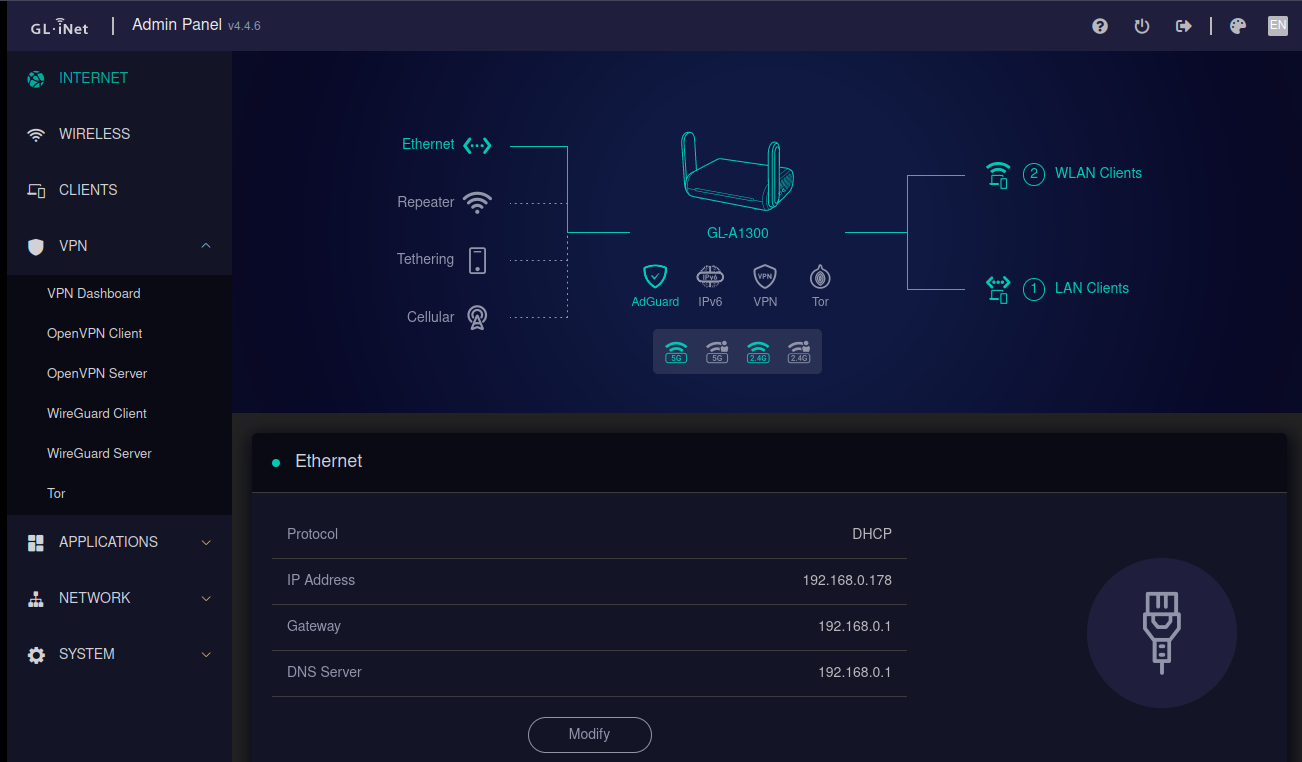Collapse the VPN sidebar section
Screen dimensions: 1302x762
206,246
